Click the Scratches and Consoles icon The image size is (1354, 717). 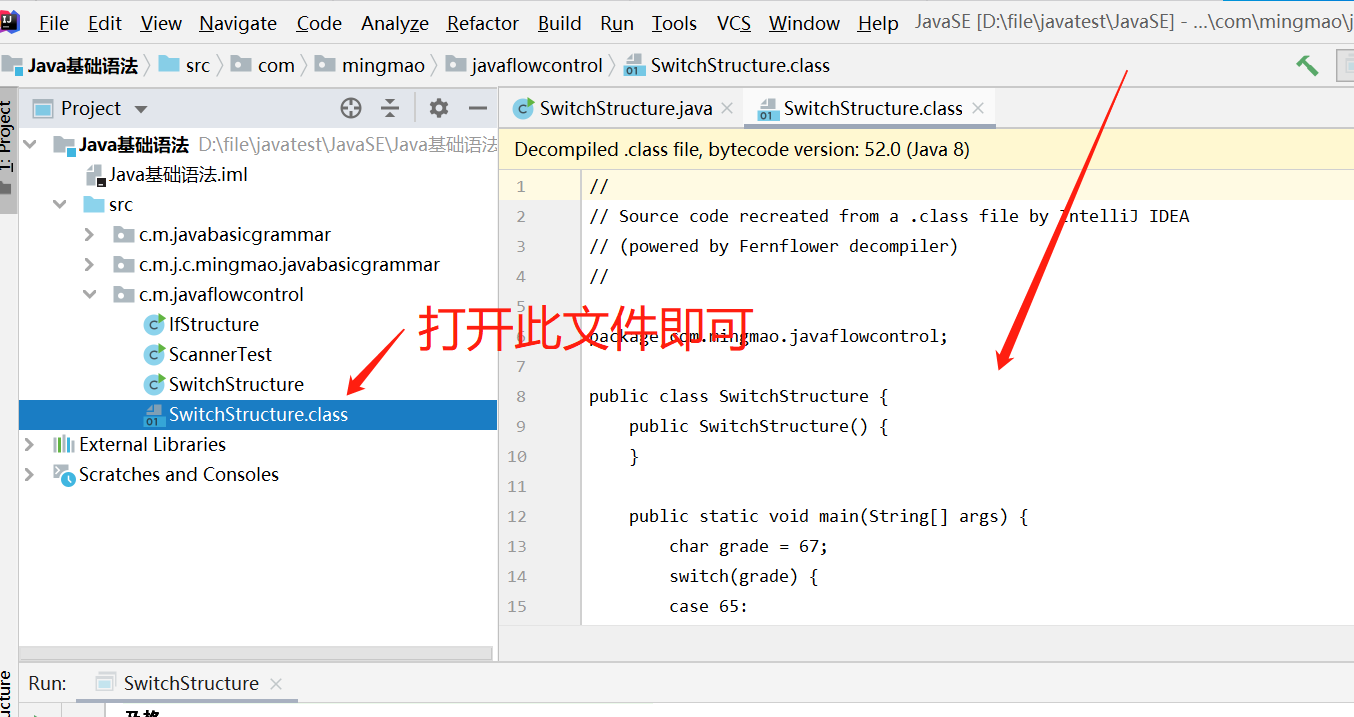[64, 475]
